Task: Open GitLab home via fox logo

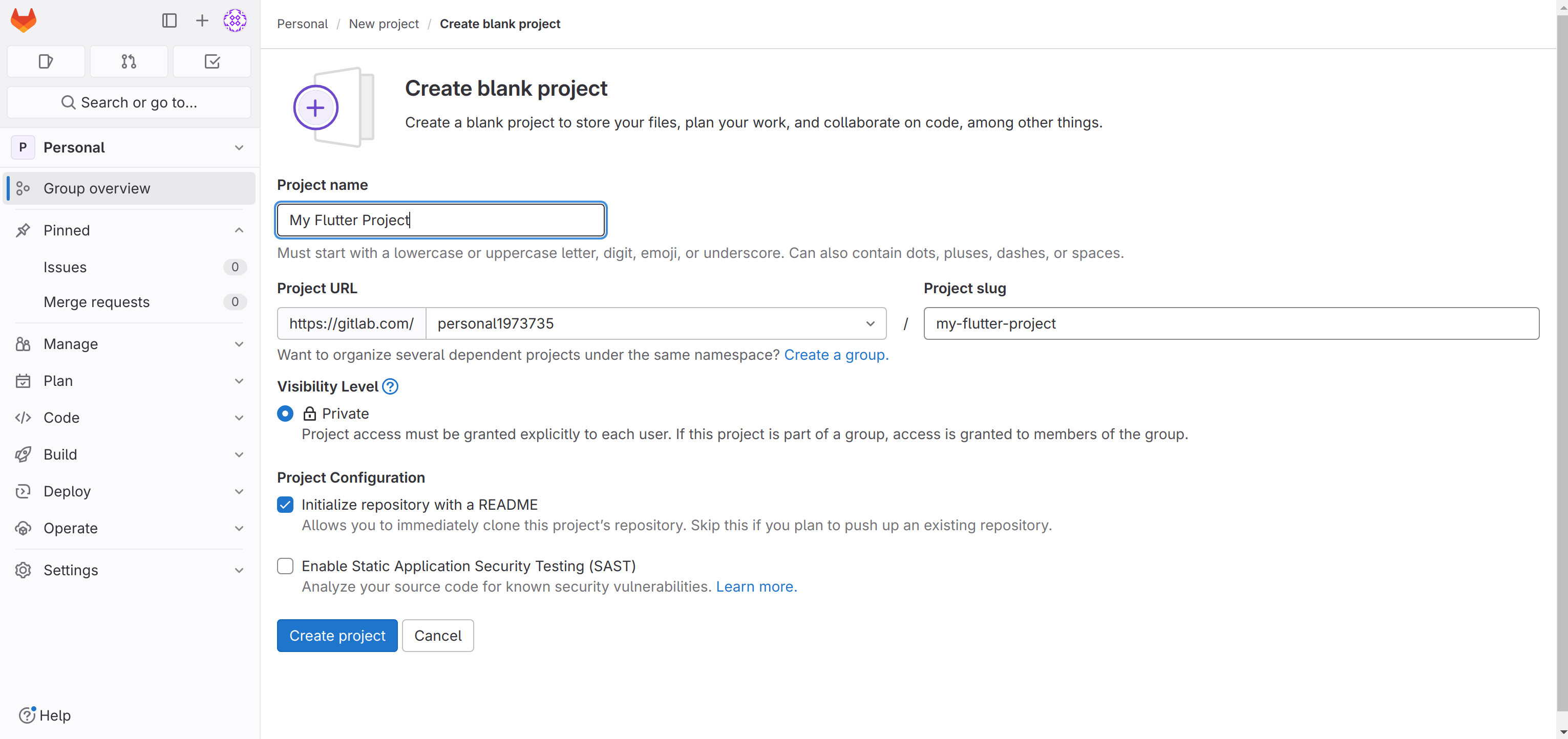Action: click(24, 20)
